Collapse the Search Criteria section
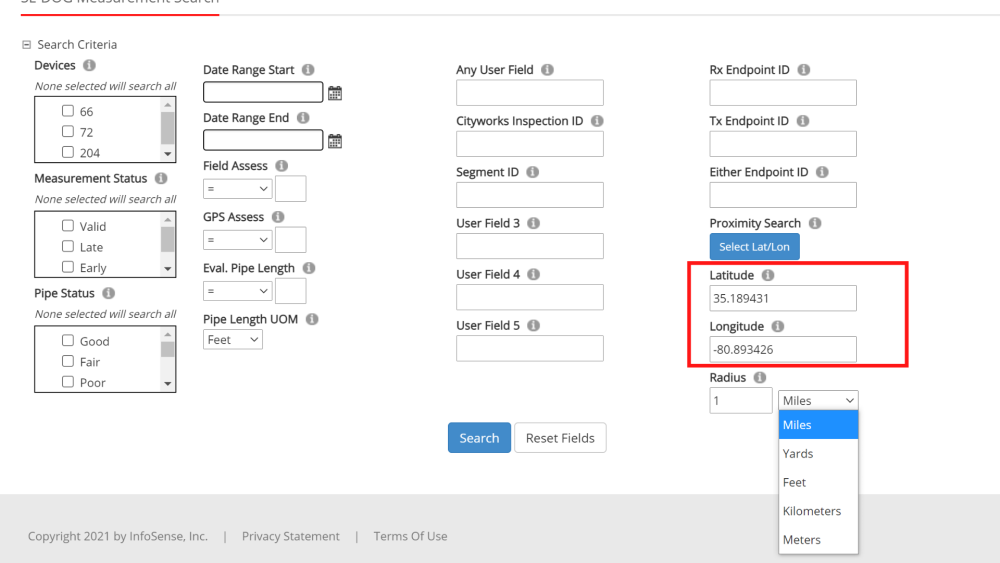This screenshot has height=563, width=1000. (x=26, y=45)
